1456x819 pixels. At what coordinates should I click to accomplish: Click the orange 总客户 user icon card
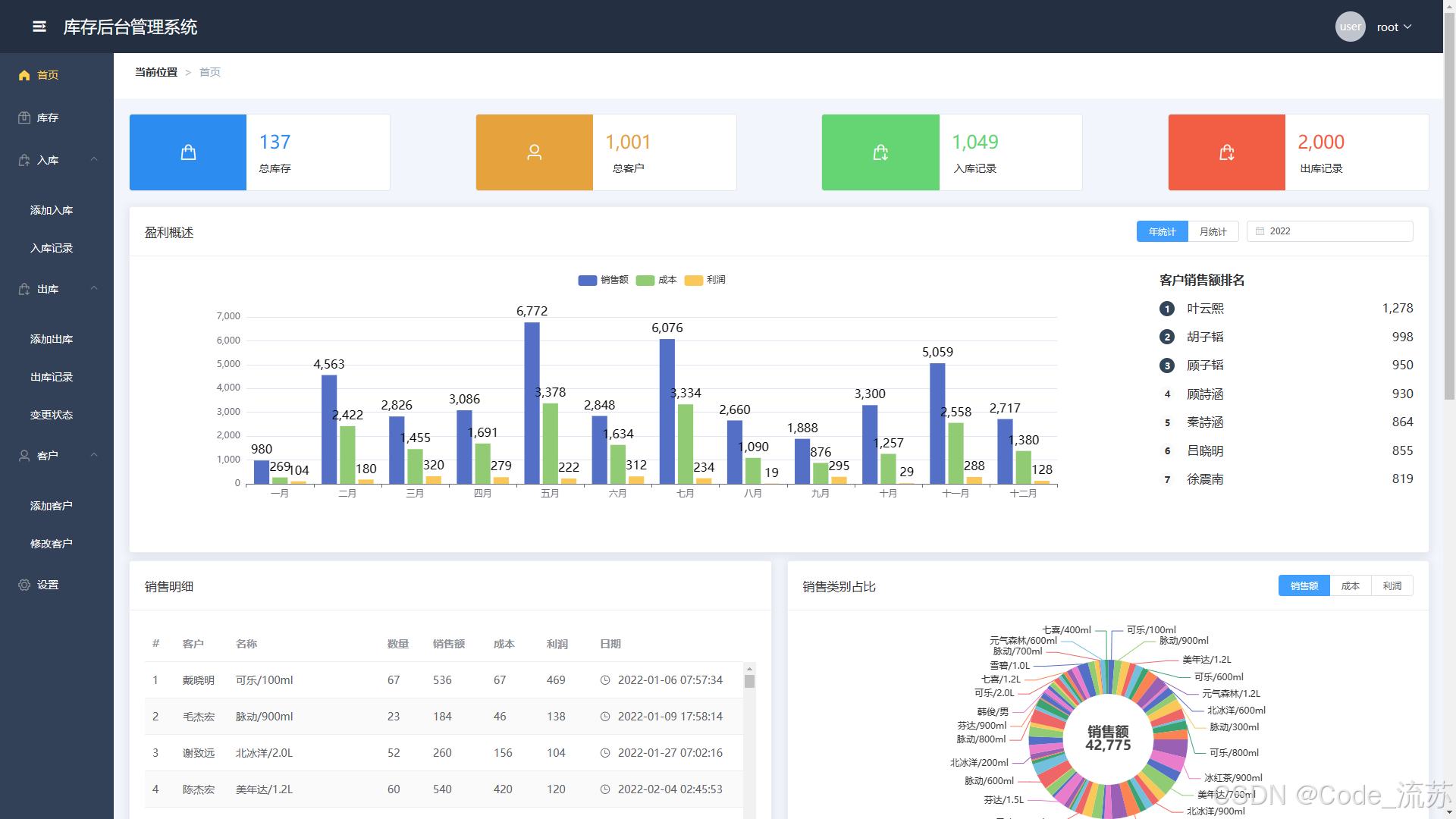534,152
